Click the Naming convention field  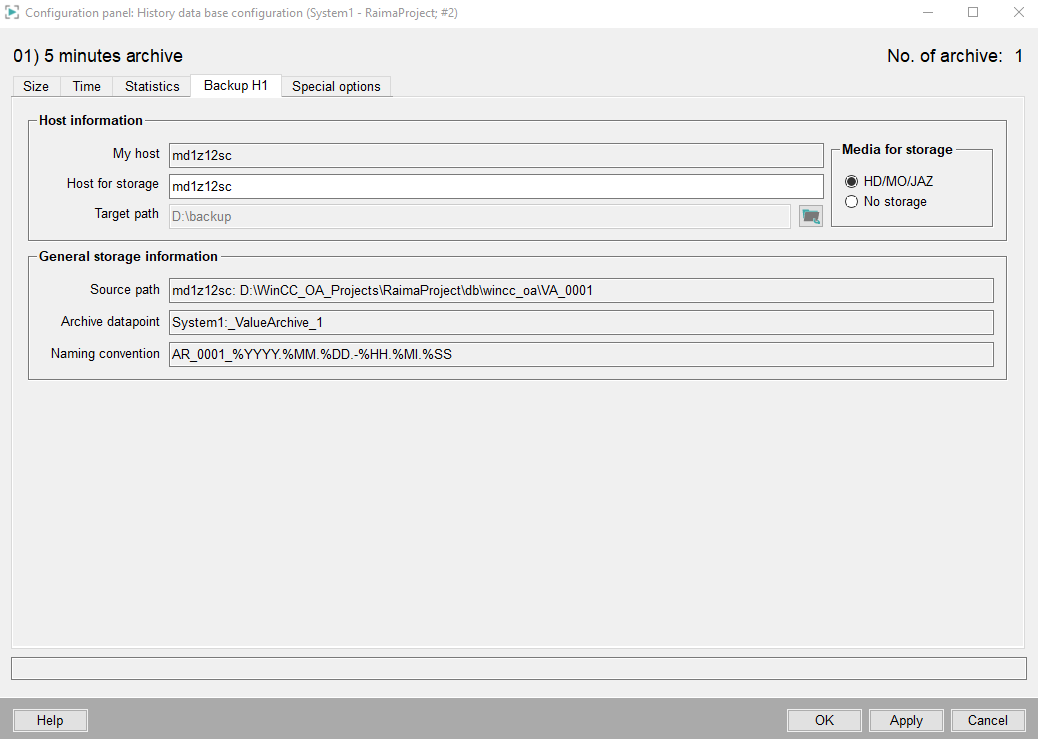[x=580, y=354]
